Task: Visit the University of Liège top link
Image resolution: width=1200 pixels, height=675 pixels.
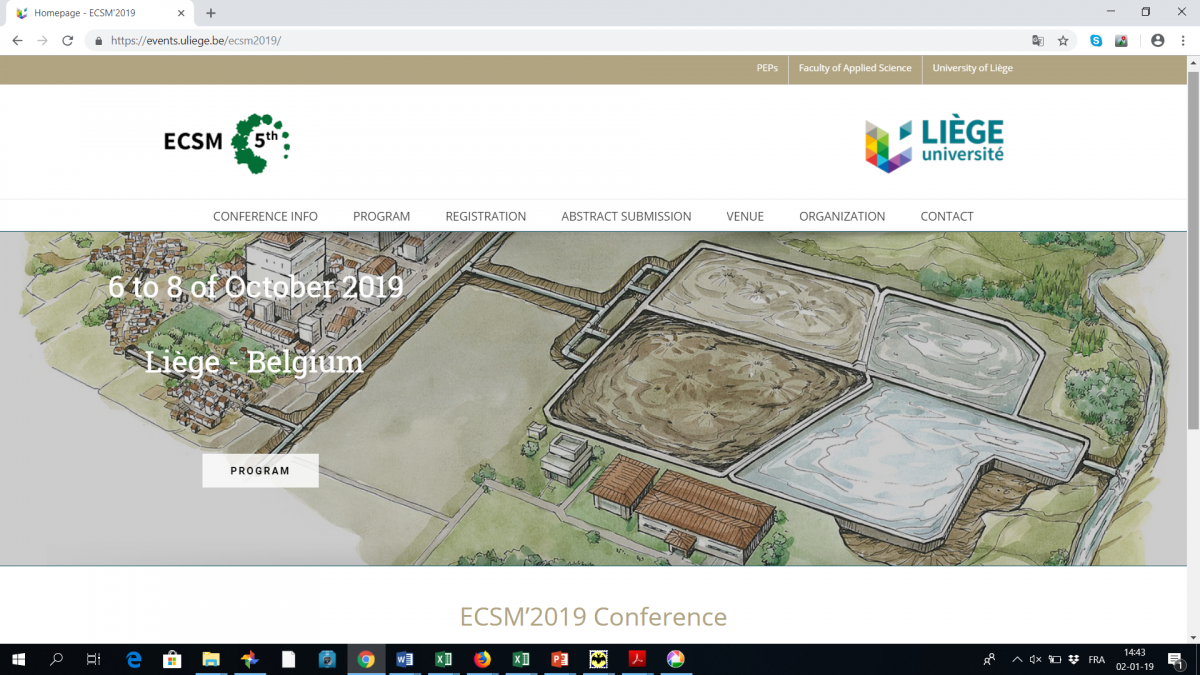Action: tap(972, 68)
